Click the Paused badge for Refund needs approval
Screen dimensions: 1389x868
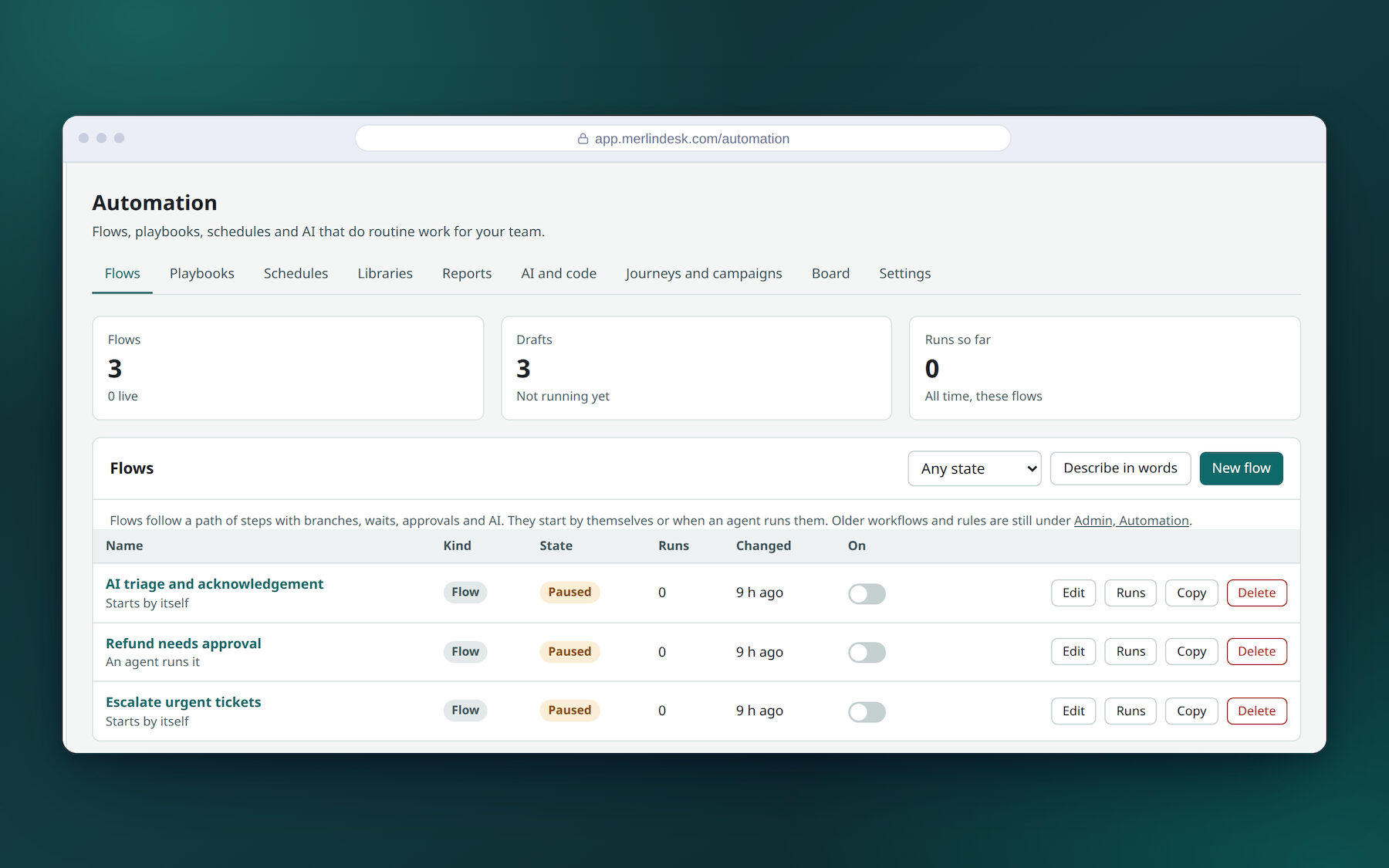[569, 651]
